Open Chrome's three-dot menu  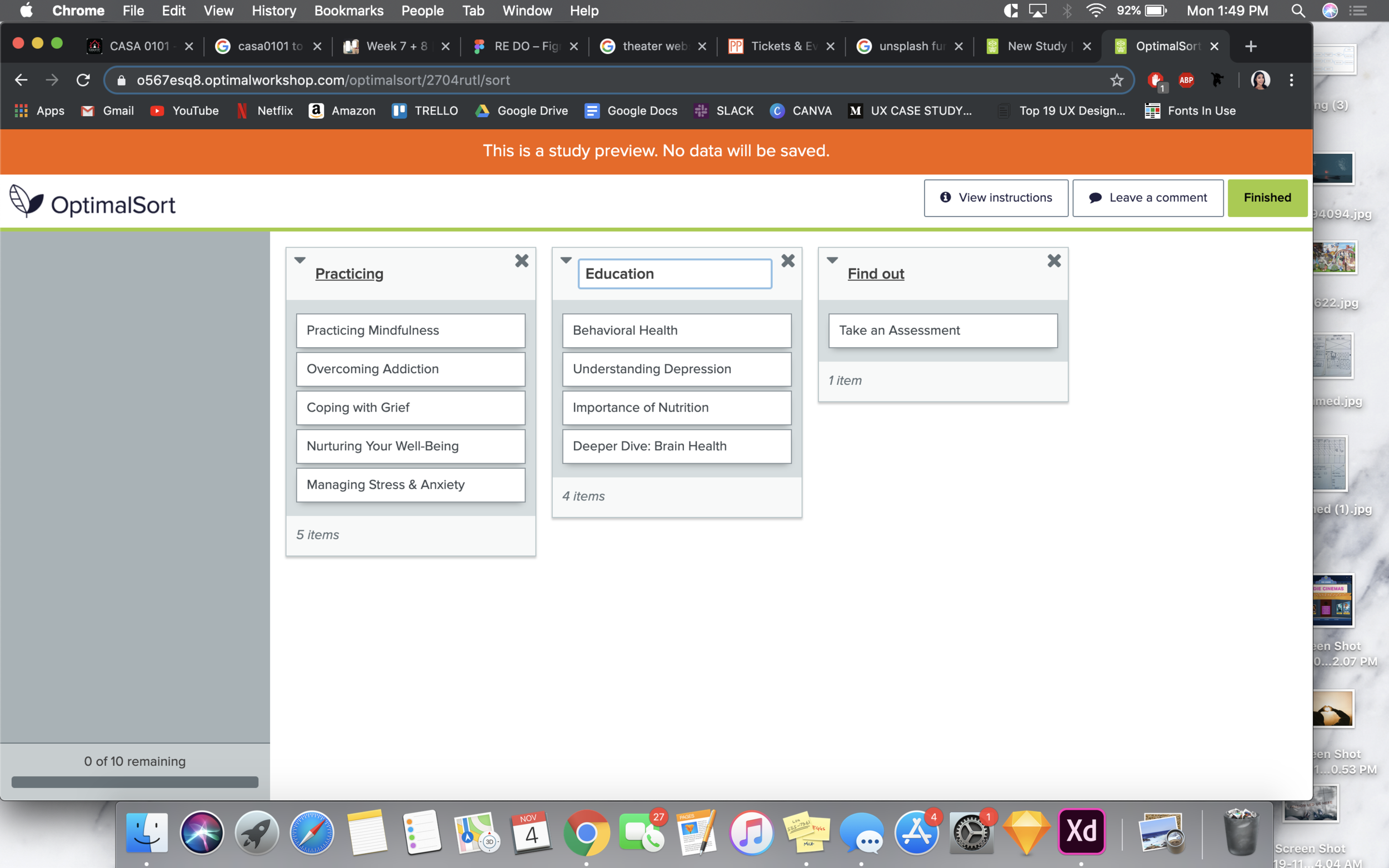coord(1291,81)
